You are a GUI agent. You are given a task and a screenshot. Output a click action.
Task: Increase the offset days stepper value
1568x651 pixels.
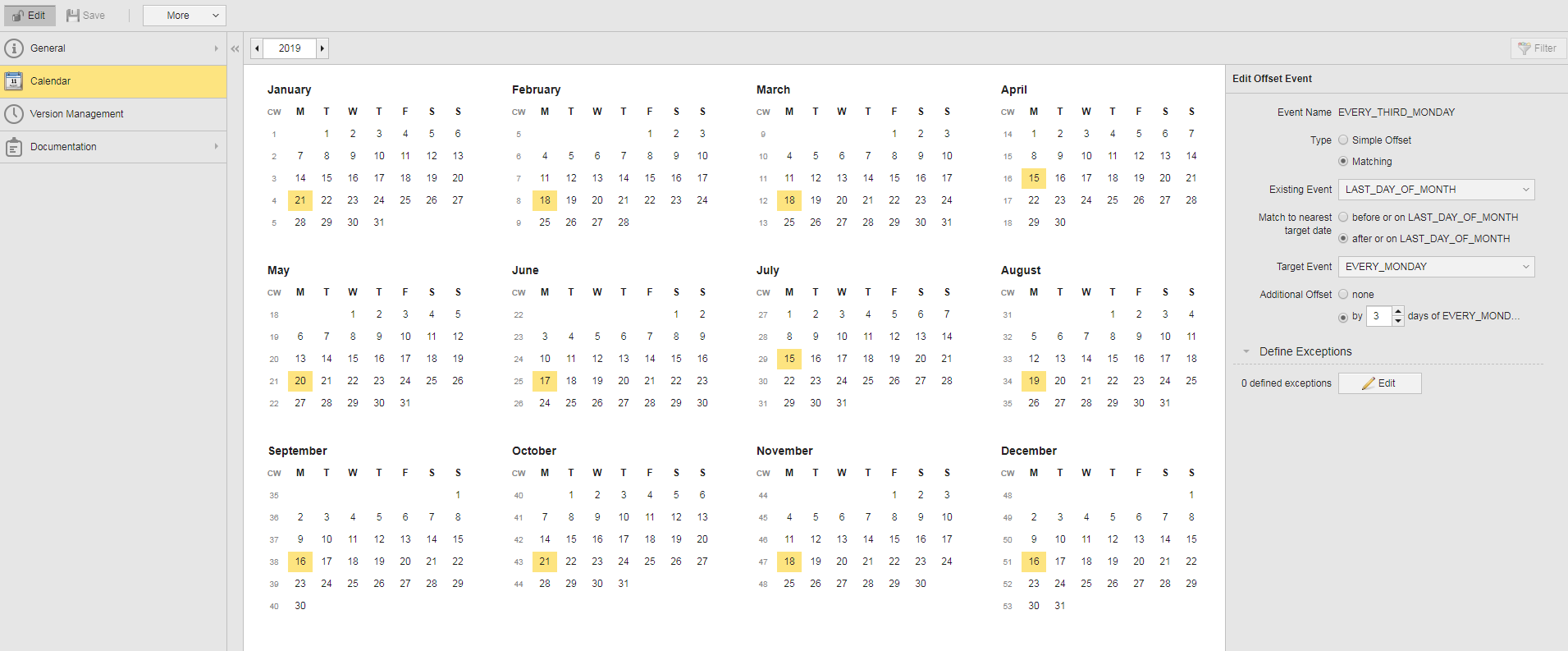point(1398,311)
